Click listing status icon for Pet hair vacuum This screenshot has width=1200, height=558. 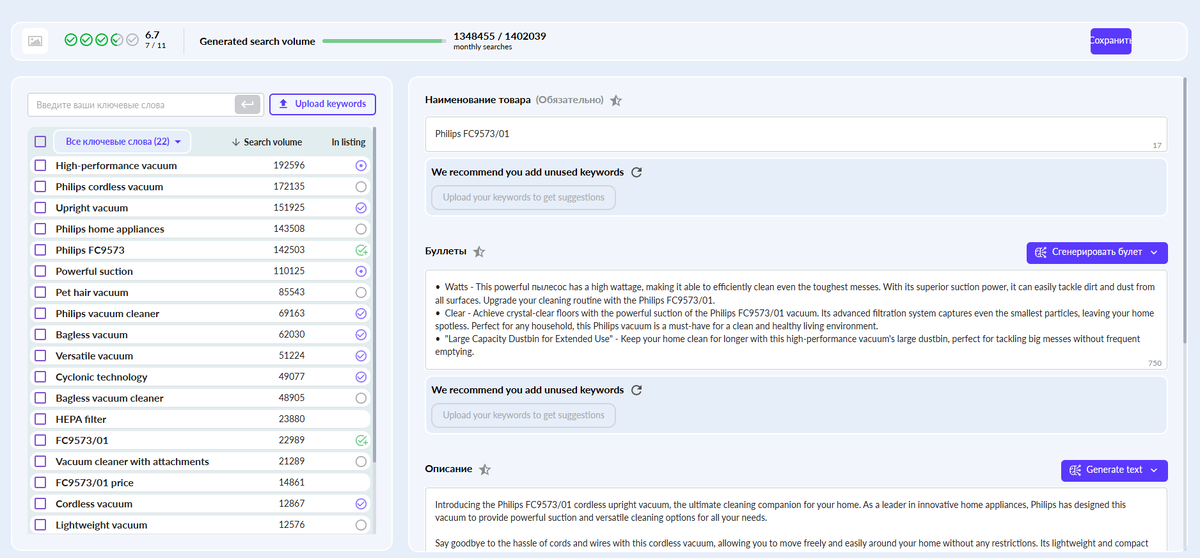361,292
